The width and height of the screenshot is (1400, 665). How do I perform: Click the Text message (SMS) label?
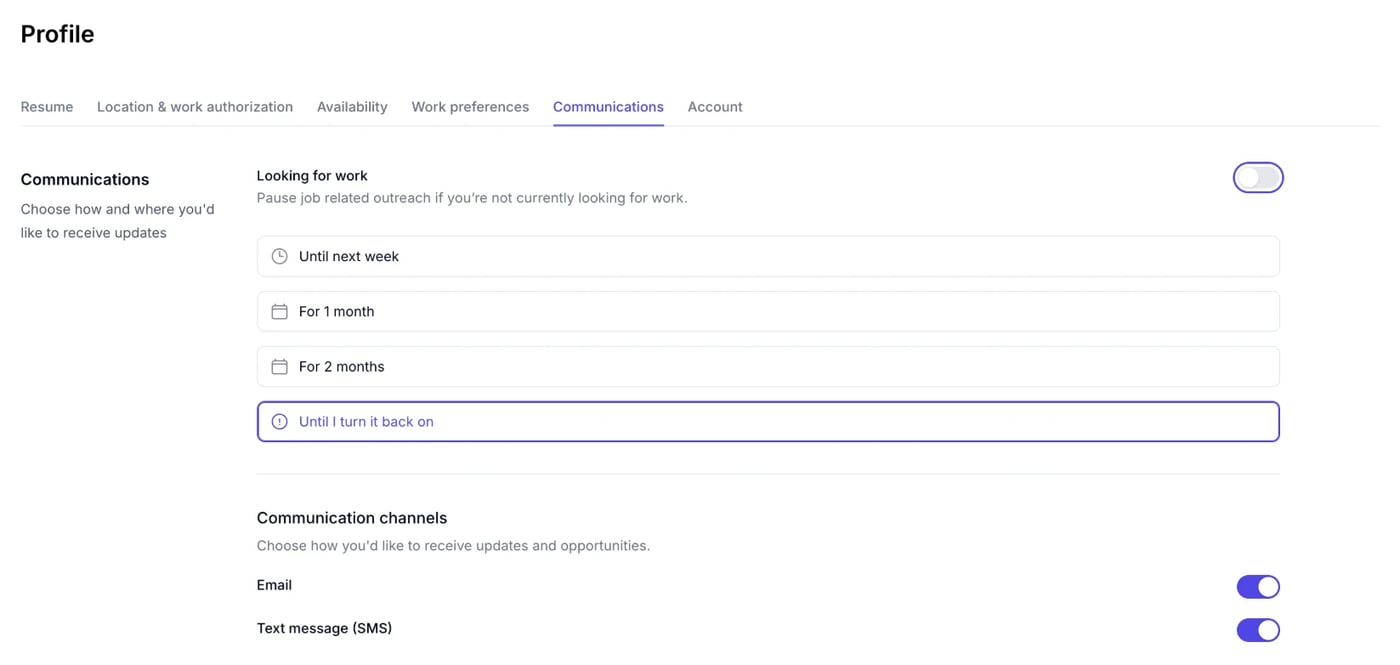324,628
